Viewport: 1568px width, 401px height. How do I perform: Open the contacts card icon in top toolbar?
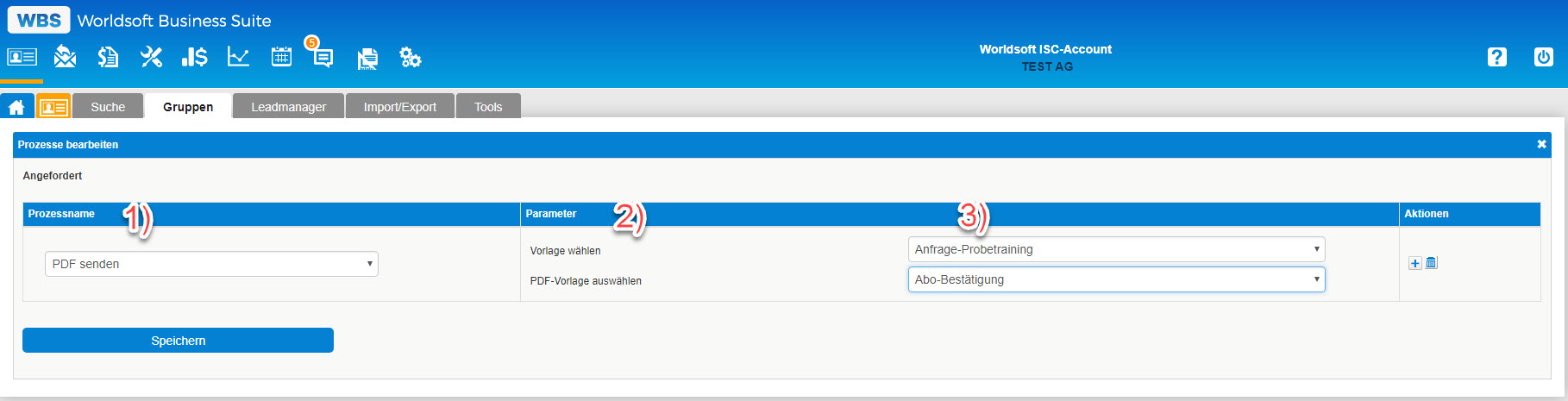(x=22, y=58)
